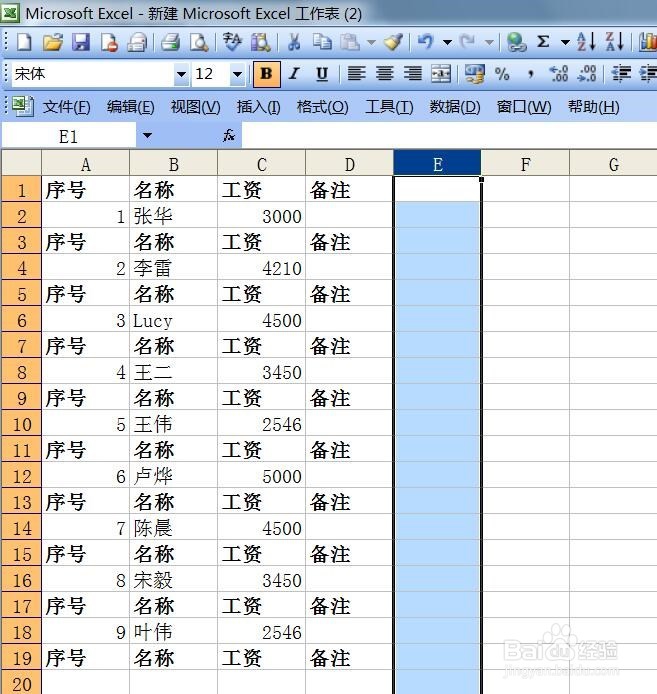Apply the Currency style icon
This screenshot has width=657, height=694.
coord(475,74)
